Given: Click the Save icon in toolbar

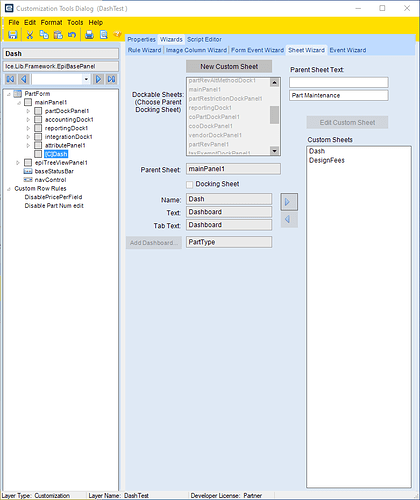Looking at the screenshot, I should coord(13,35).
